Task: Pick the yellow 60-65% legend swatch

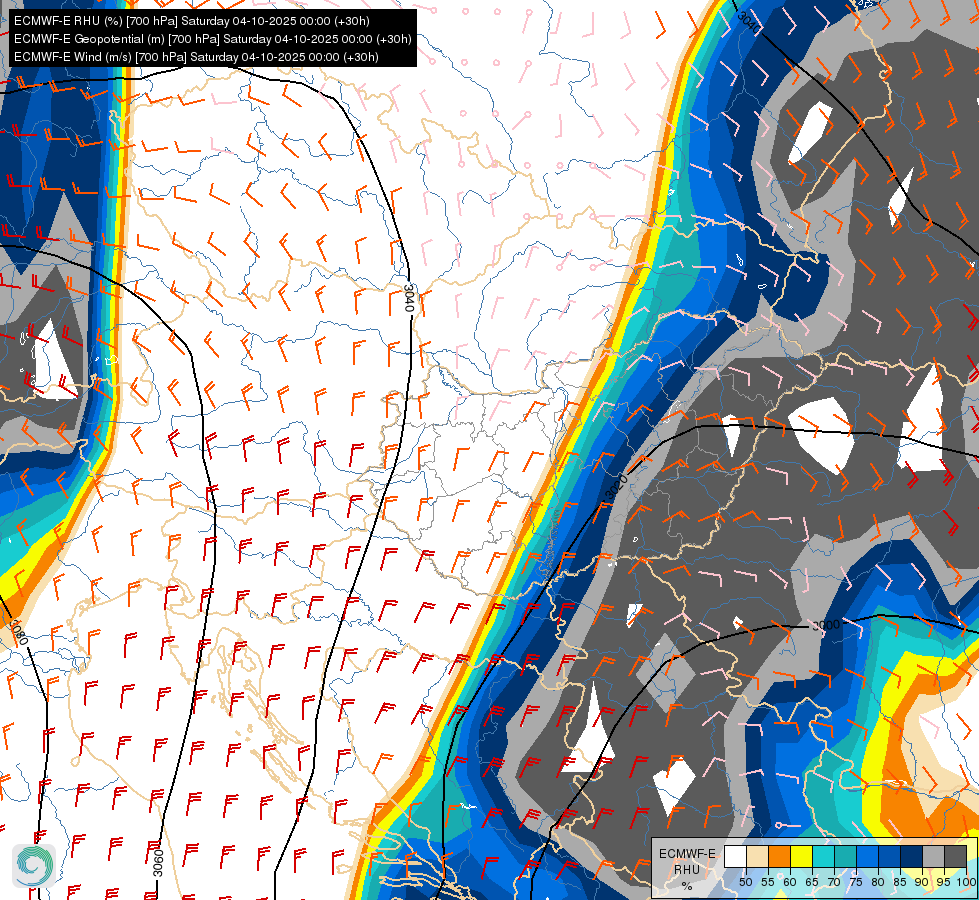Action: coord(801,856)
